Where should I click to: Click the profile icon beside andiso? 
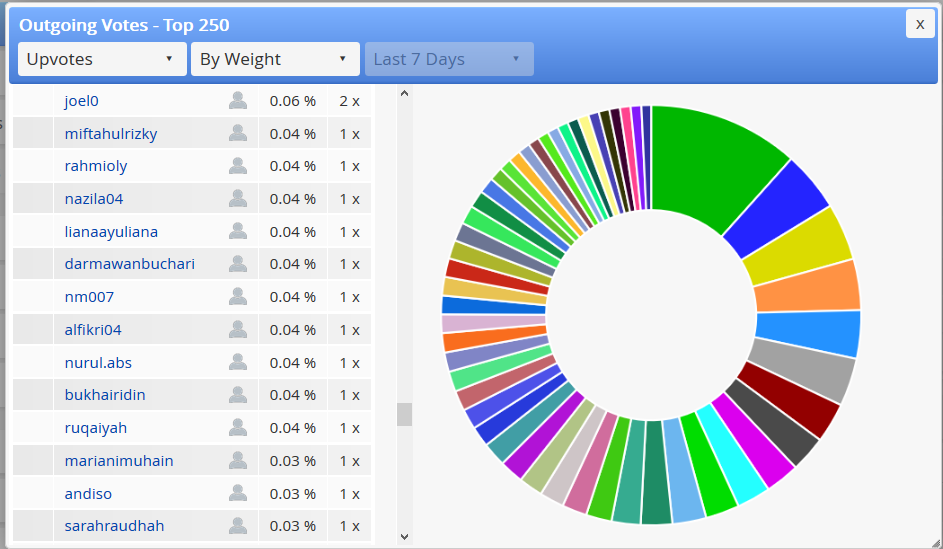point(238,493)
